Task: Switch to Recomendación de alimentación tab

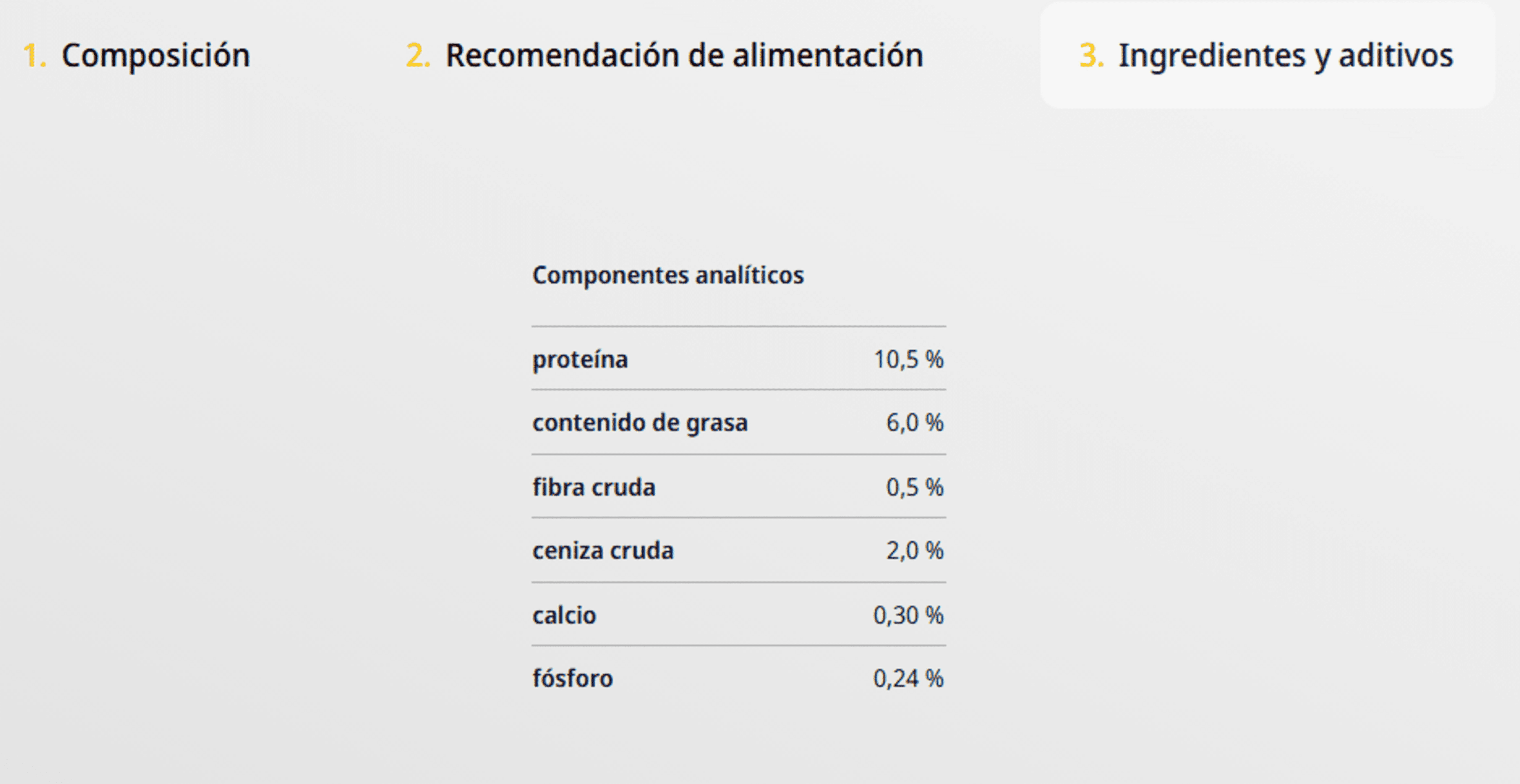Action: click(x=664, y=56)
